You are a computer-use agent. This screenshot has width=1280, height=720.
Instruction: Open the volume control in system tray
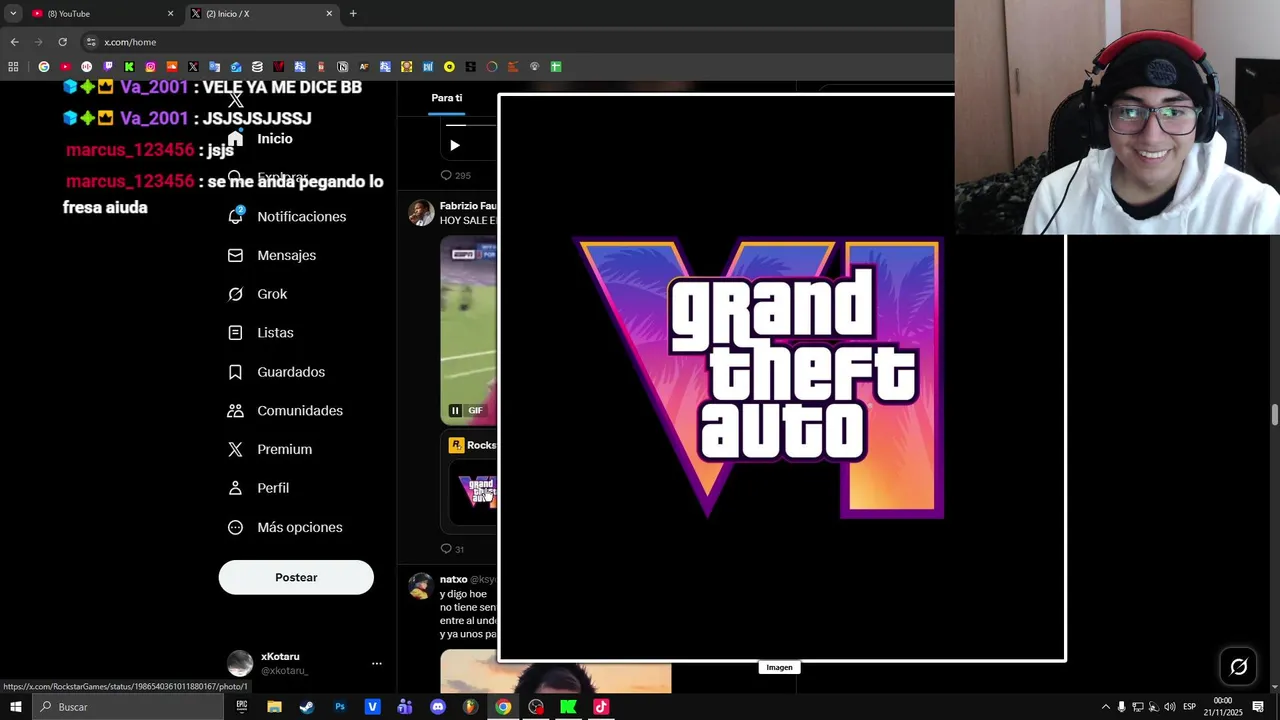tap(1169, 707)
